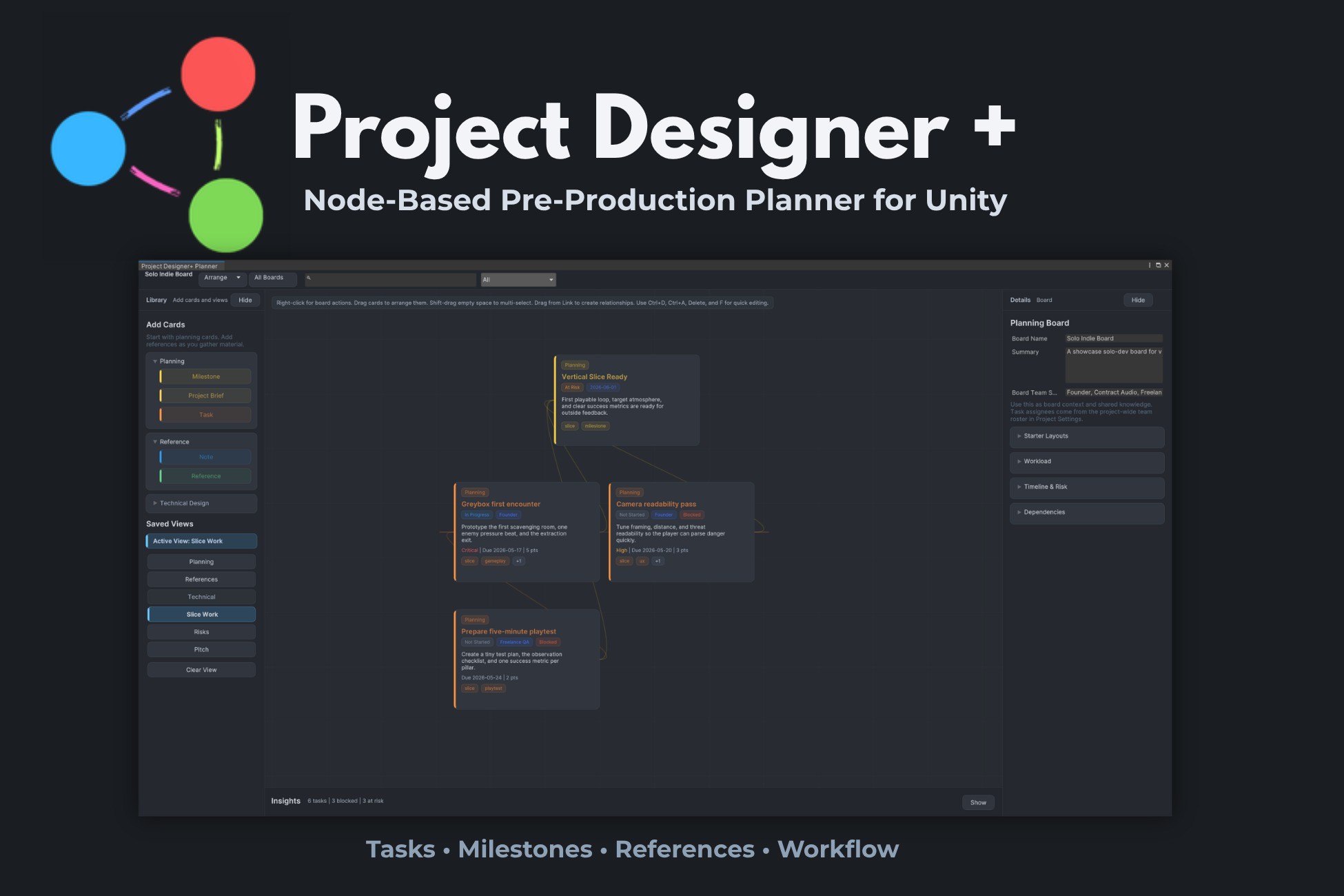Collapse the Planning card group
1344x896 pixels.
(155, 361)
